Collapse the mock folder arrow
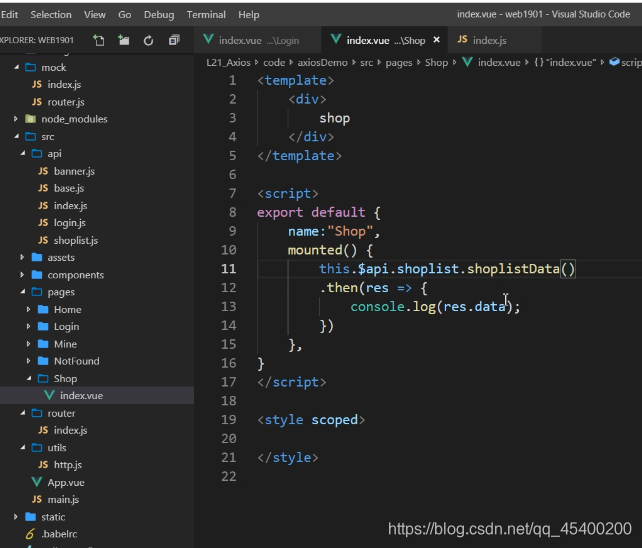Image resolution: width=642 pixels, height=548 pixels. click(16, 67)
